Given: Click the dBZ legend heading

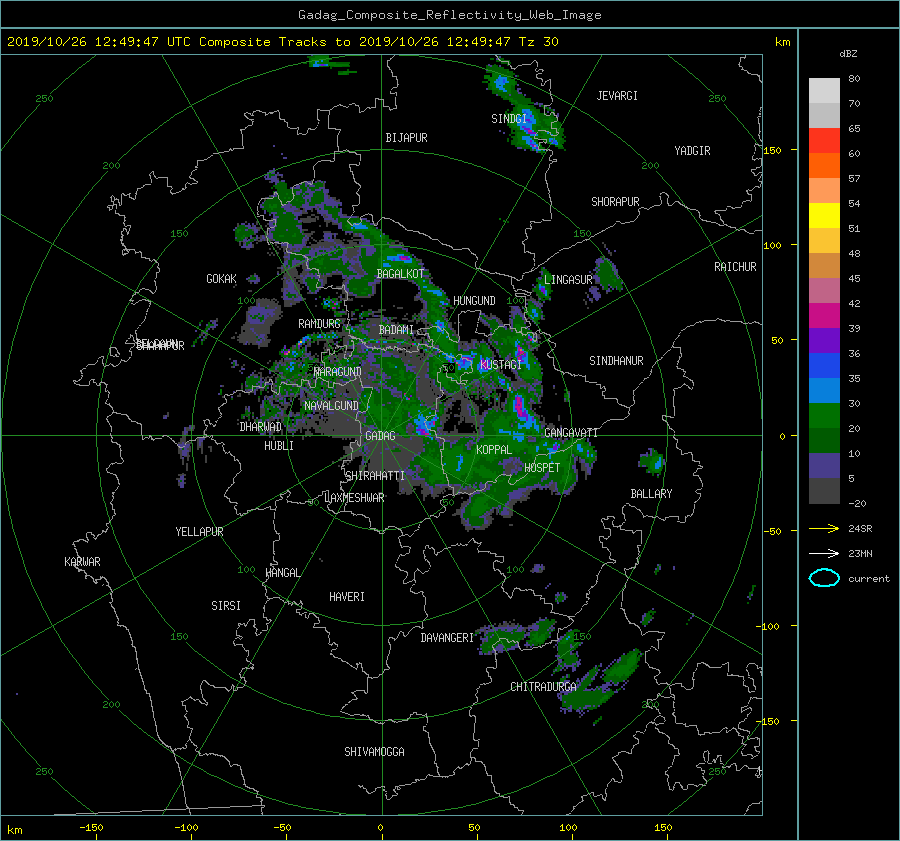Looking at the screenshot, I should point(848,54).
